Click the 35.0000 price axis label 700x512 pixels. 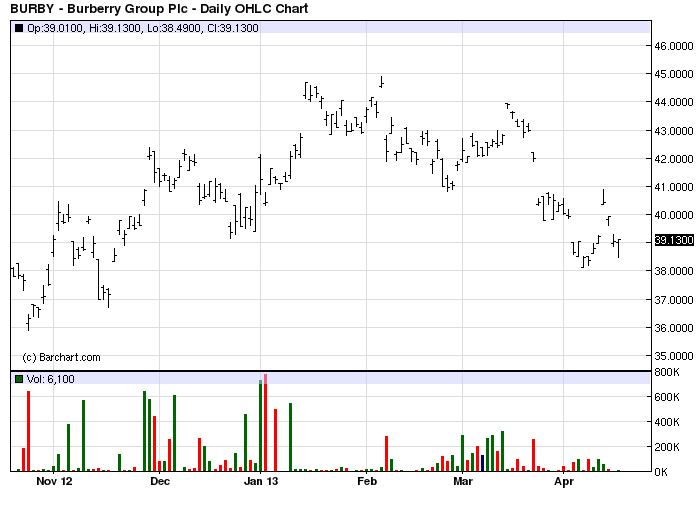(674, 356)
